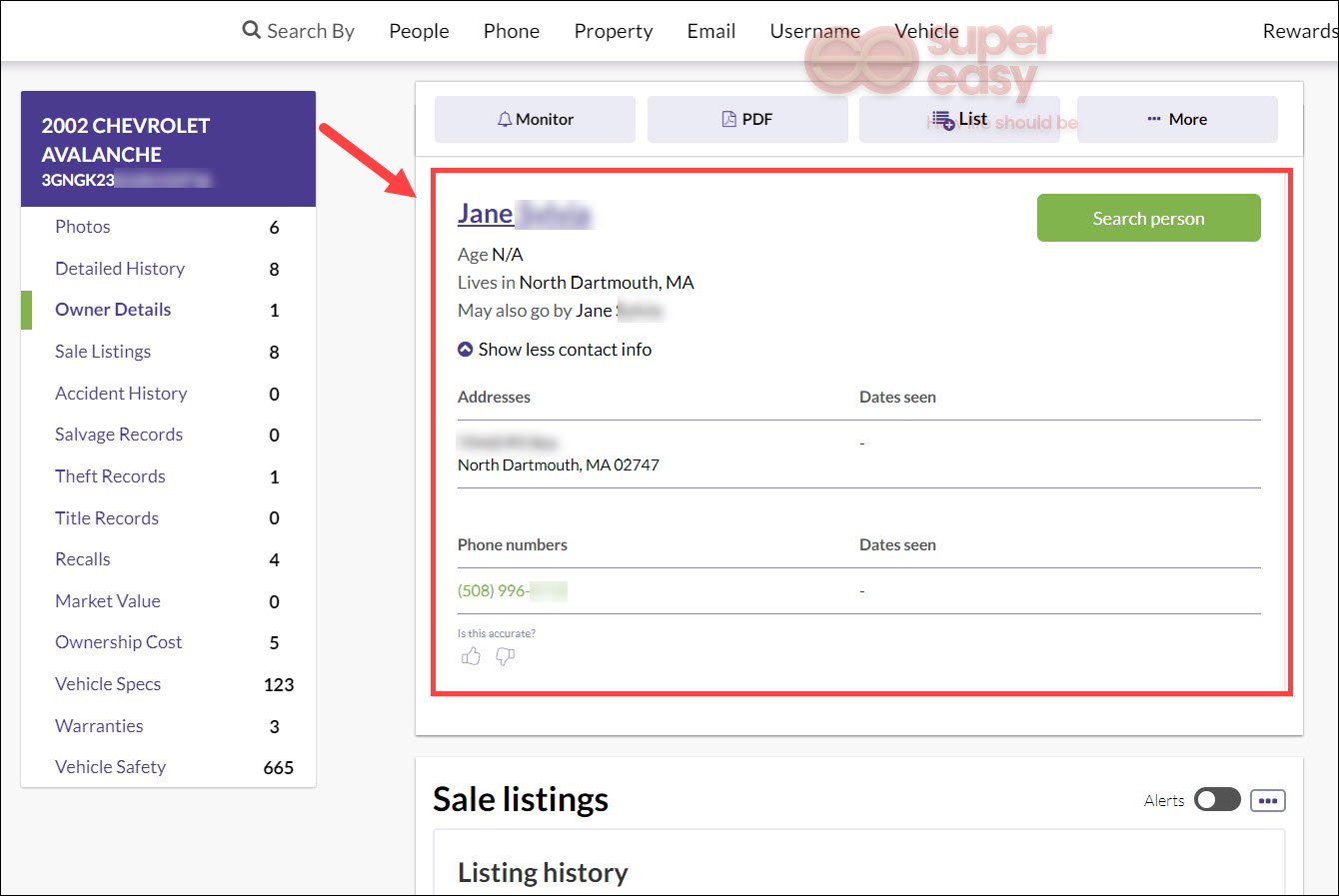Open the Vehicle search tab
Image resolution: width=1339 pixels, height=896 pixels.
click(x=926, y=31)
